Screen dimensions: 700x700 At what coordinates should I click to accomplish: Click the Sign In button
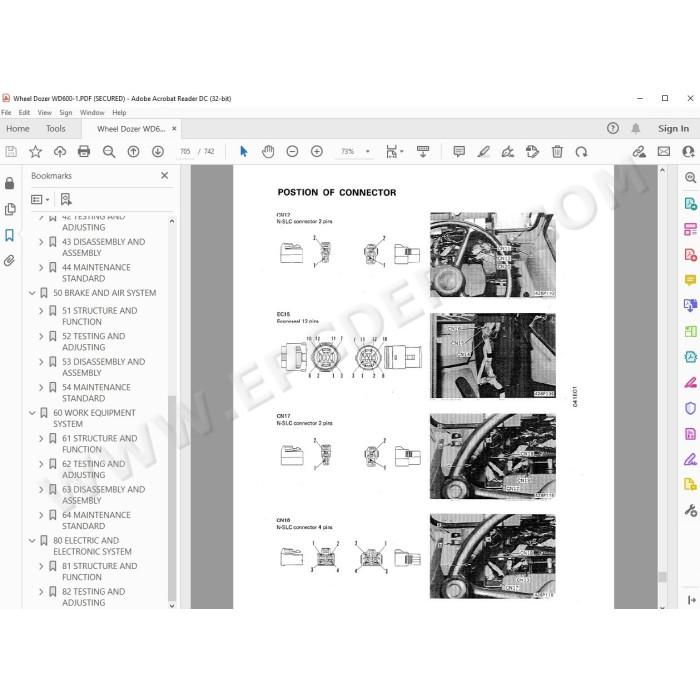point(673,129)
